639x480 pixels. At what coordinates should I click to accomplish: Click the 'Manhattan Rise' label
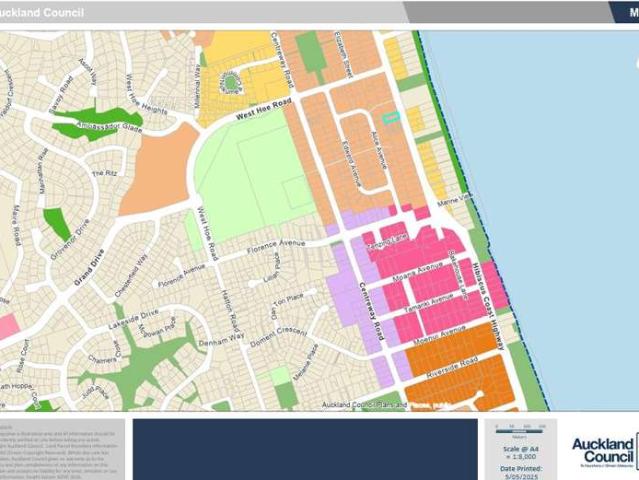coord(42,171)
